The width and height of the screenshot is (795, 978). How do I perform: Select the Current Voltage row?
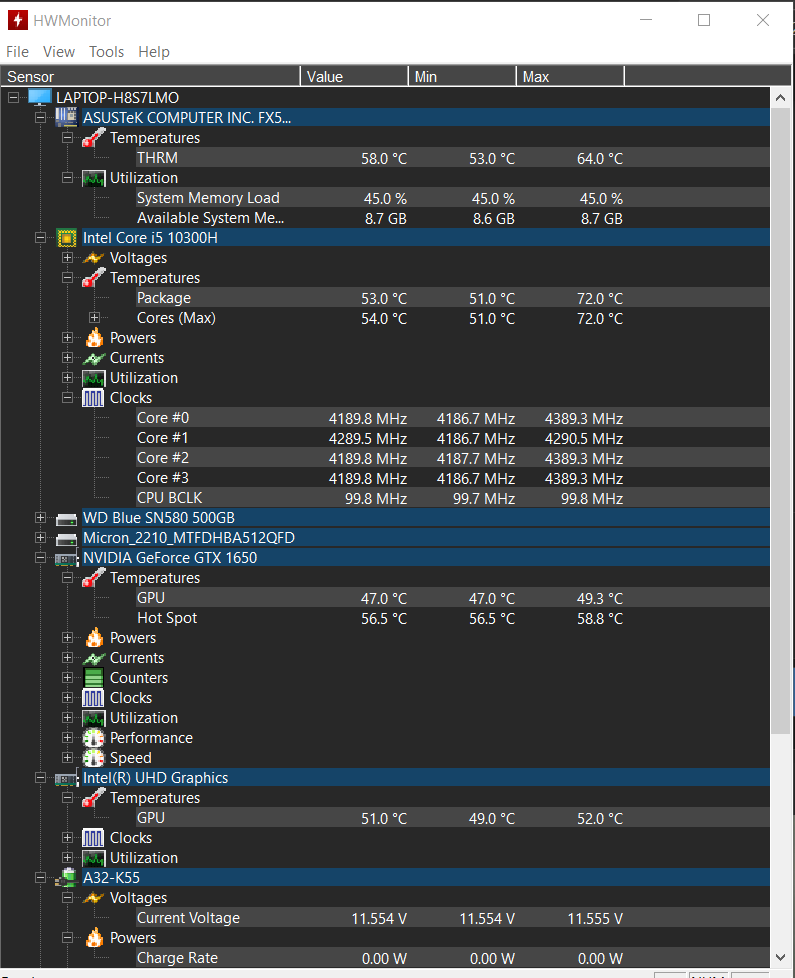(x=453, y=917)
